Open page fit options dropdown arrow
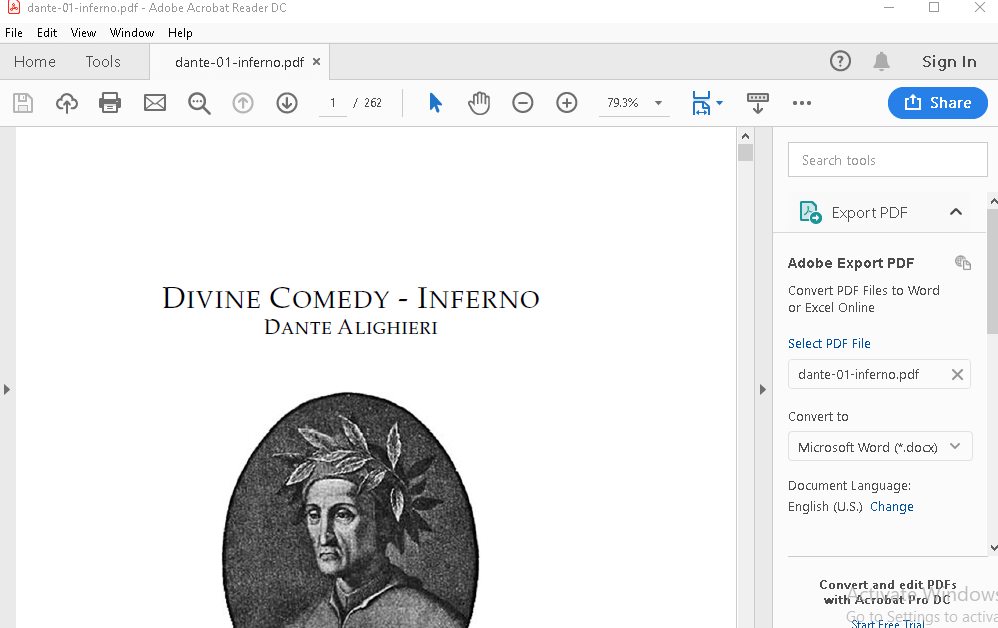998x628 pixels. tap(719, 103)
